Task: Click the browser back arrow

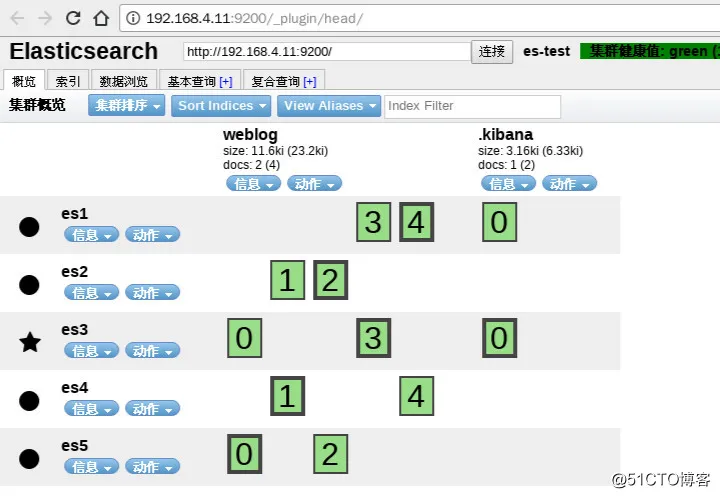Action: (17, 18)
